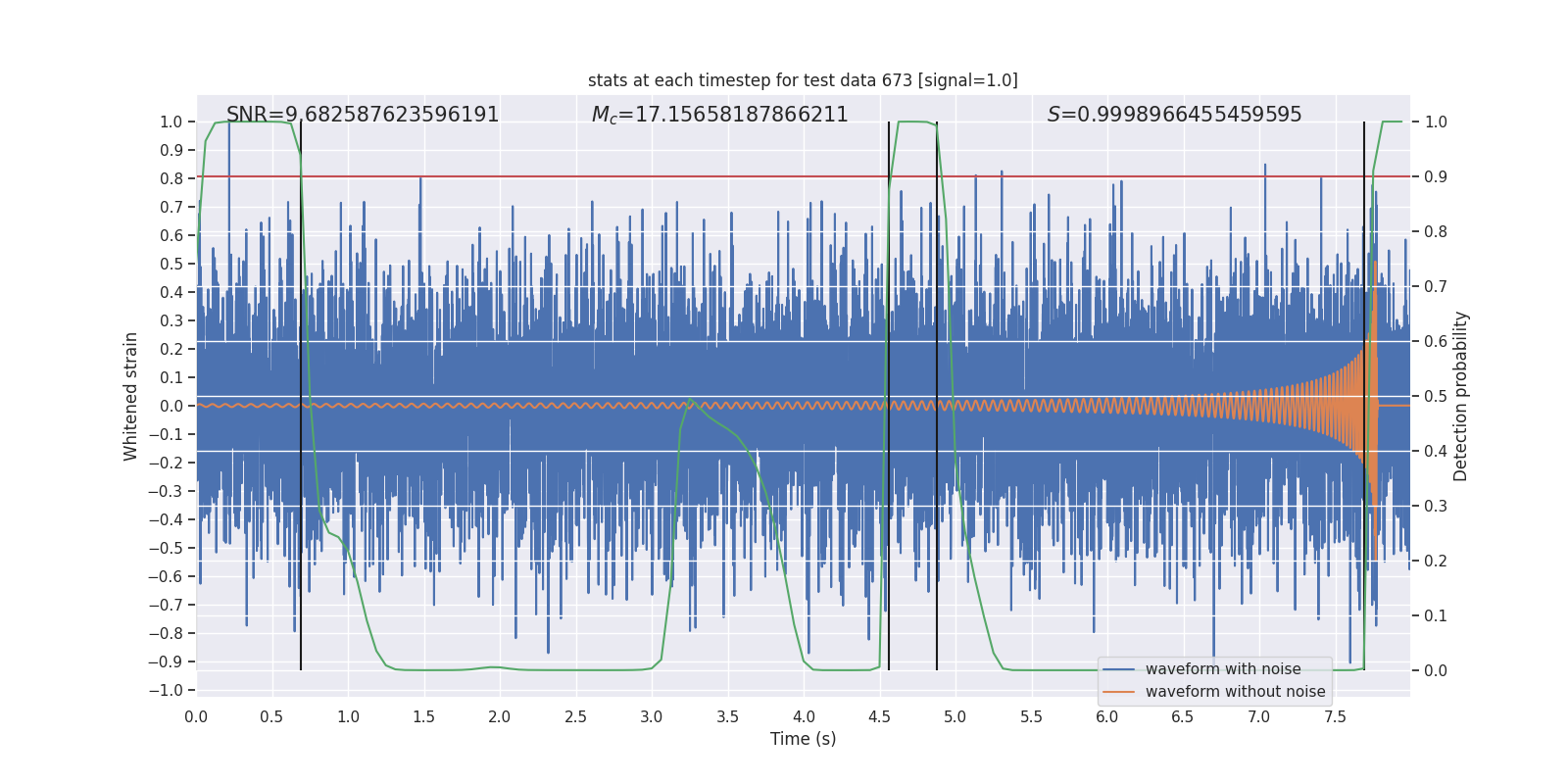The image size is (1568, 784).
Task: Click the −1.0 tick on left axis
Action: (x=166, y=690)
